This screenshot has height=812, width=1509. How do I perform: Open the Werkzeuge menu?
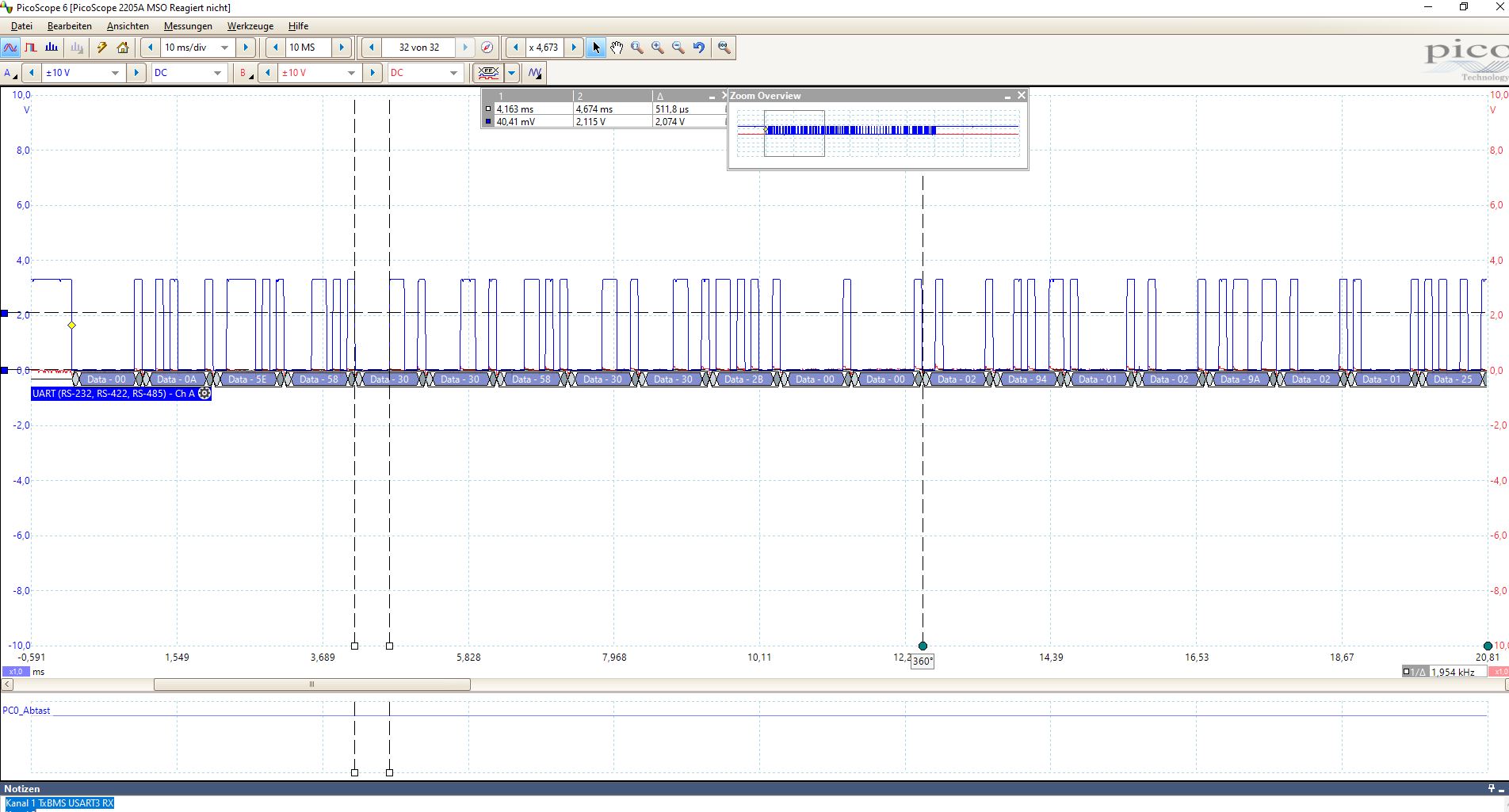[x=250, y=26]
